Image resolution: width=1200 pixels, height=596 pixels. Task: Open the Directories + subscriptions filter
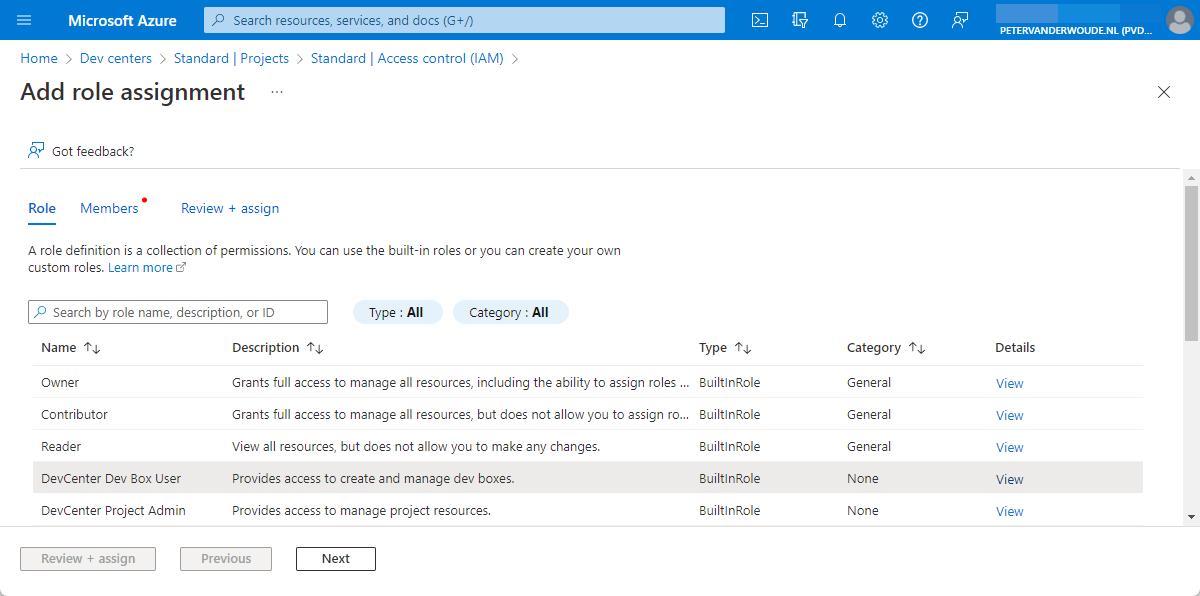(x=799, y=19)
